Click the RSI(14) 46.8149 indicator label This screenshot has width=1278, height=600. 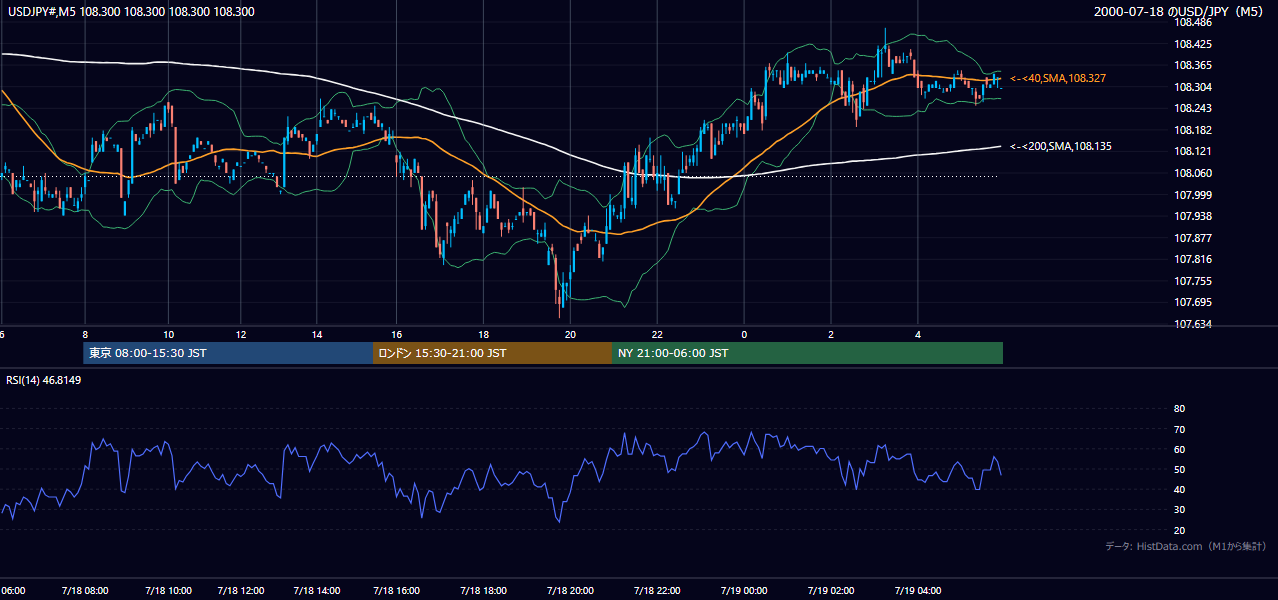coord(44,380)
